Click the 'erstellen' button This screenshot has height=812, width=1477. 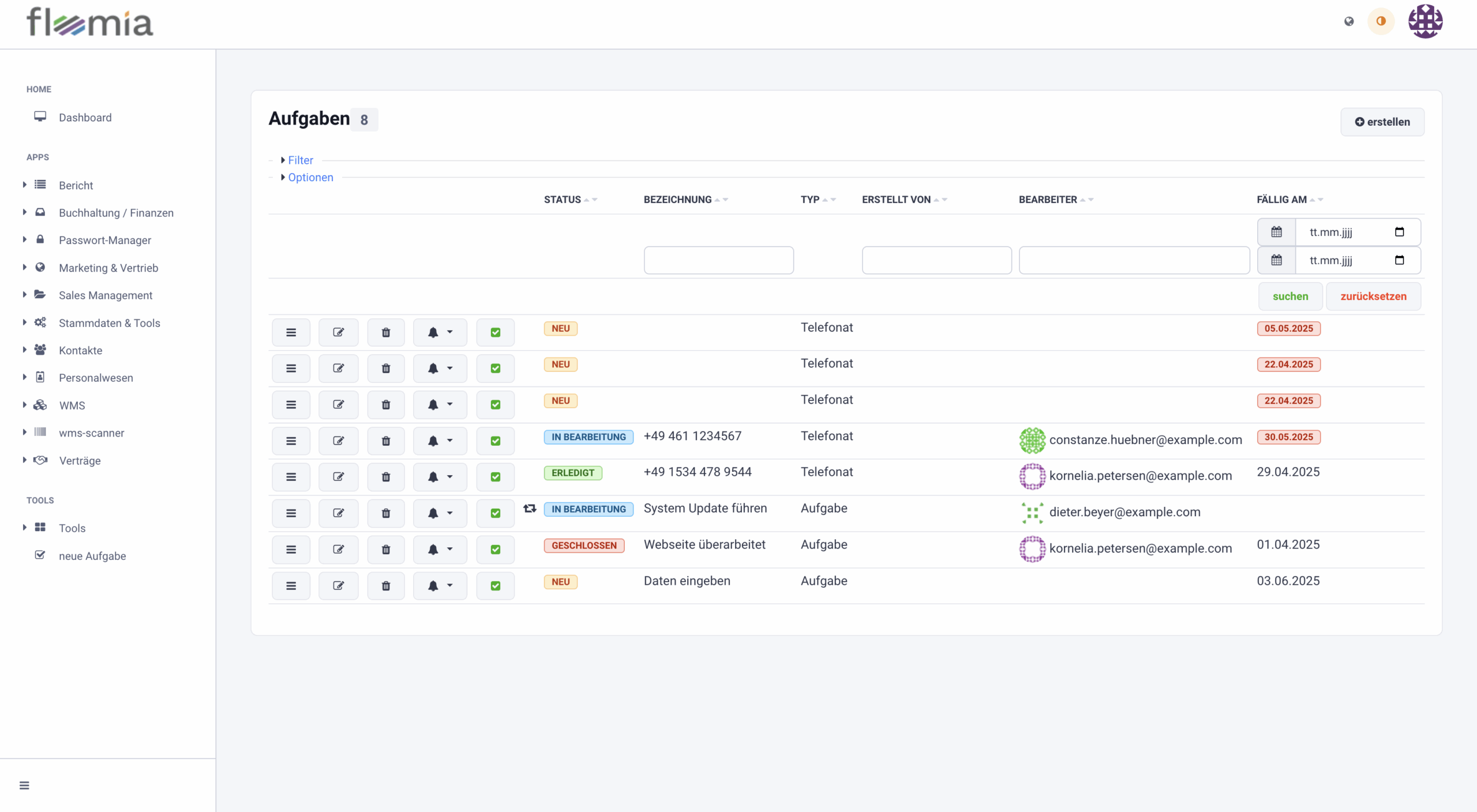[1382, 122]
